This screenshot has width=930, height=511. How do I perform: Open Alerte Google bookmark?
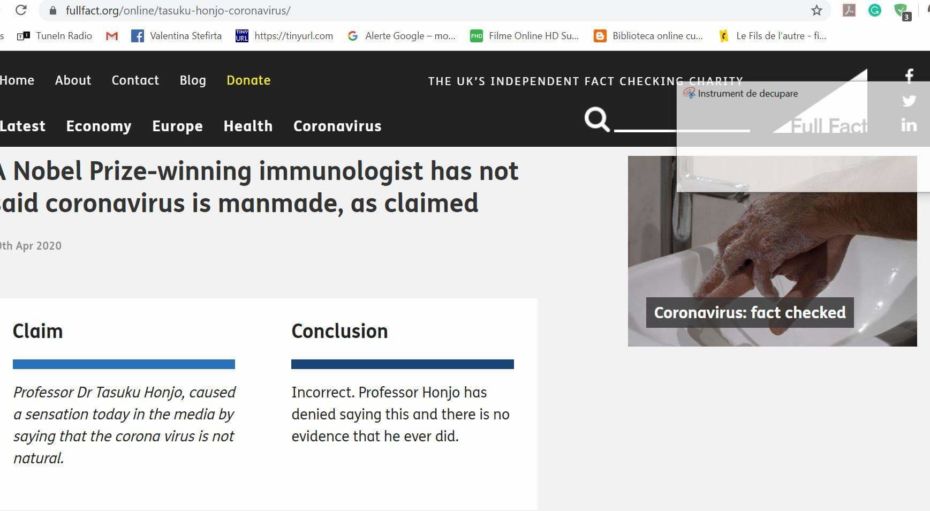[402, 36]
